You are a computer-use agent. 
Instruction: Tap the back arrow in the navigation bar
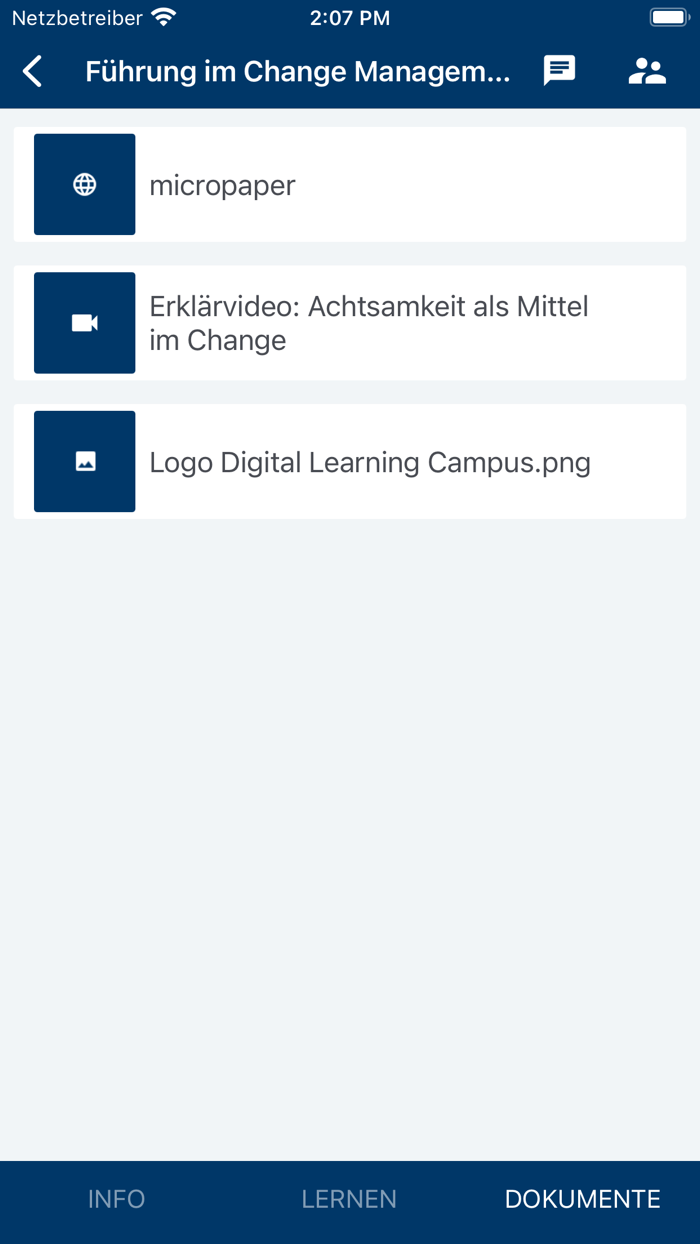coord(30,71)
